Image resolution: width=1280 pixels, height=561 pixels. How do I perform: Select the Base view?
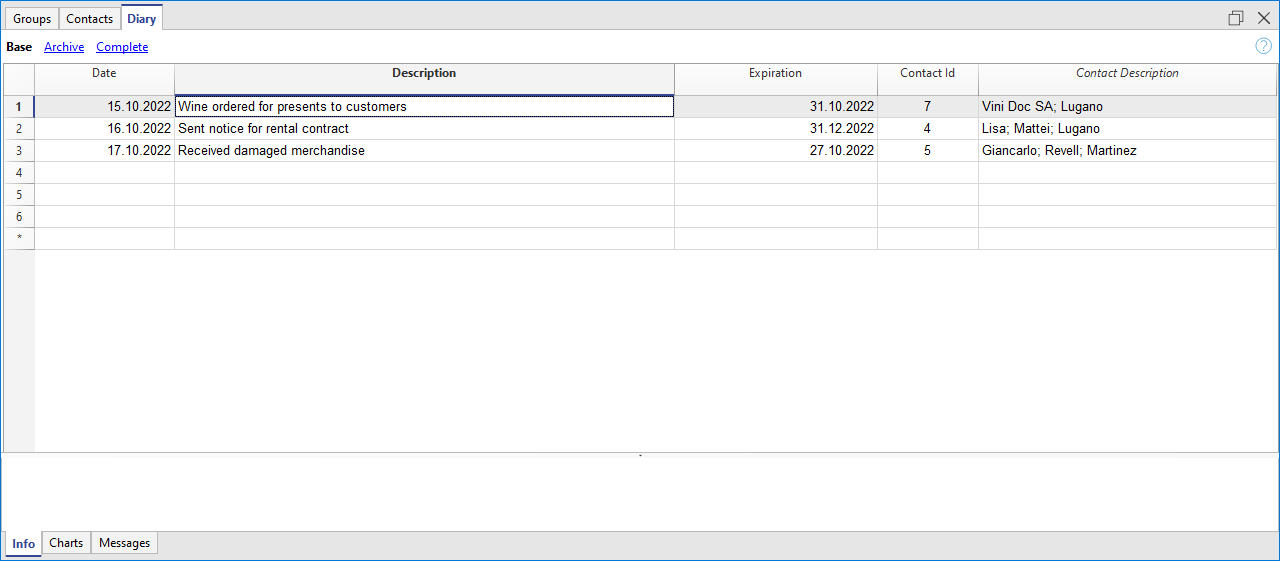point(19,47)
